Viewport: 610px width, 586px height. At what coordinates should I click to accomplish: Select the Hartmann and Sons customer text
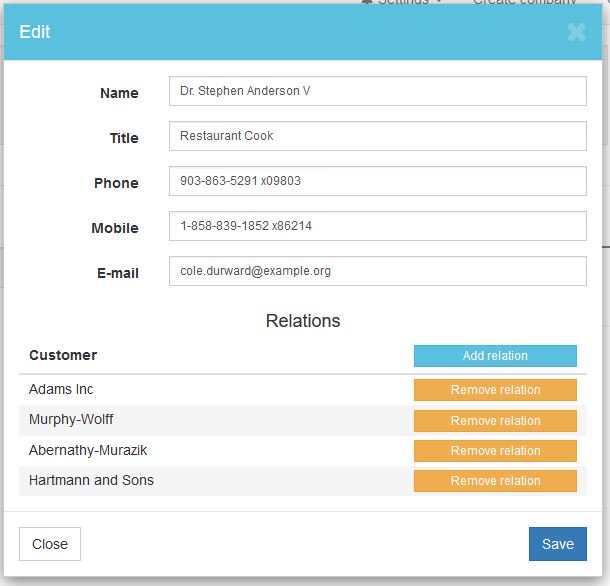pos(91,480)
